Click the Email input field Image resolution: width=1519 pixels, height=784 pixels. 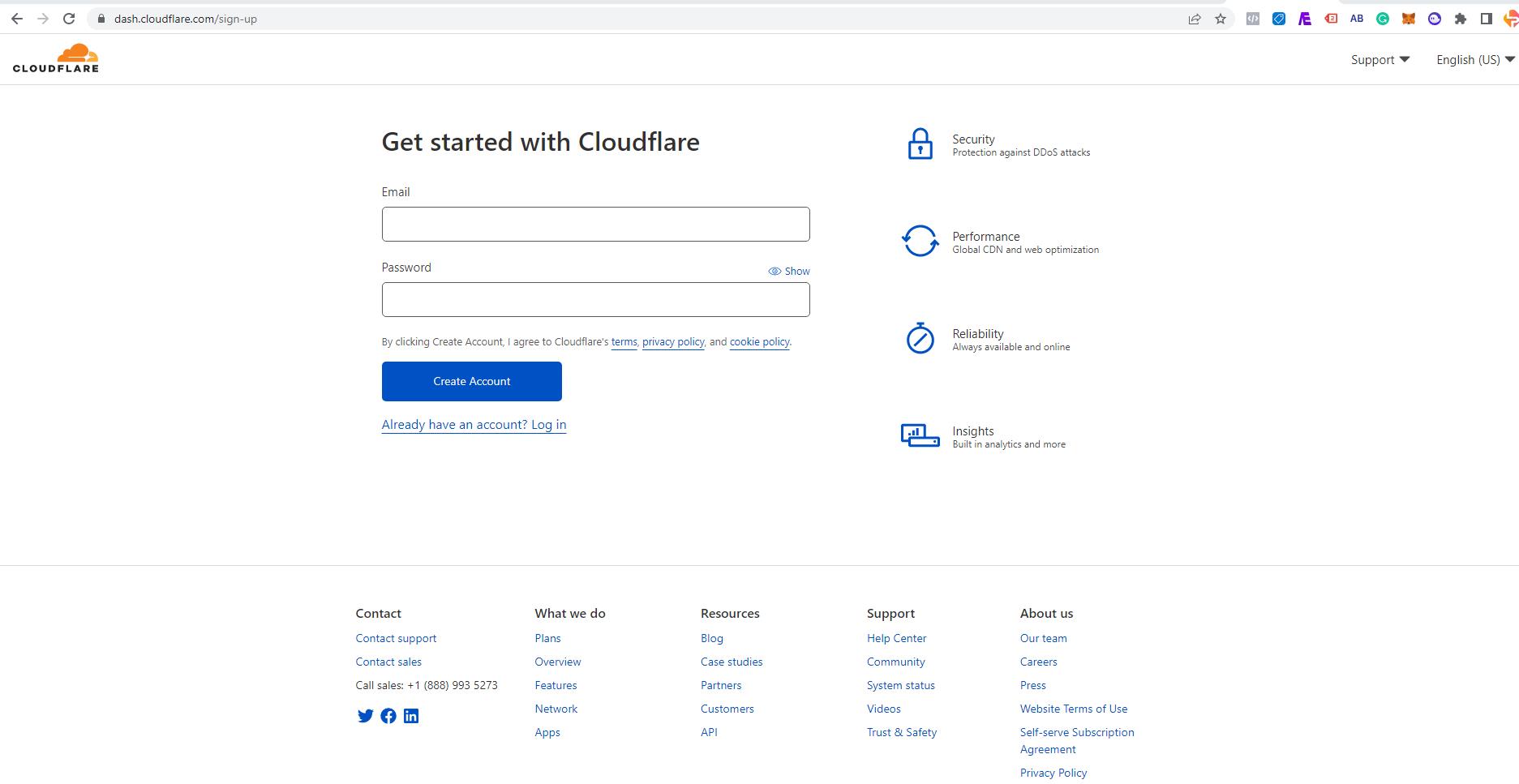595,224
